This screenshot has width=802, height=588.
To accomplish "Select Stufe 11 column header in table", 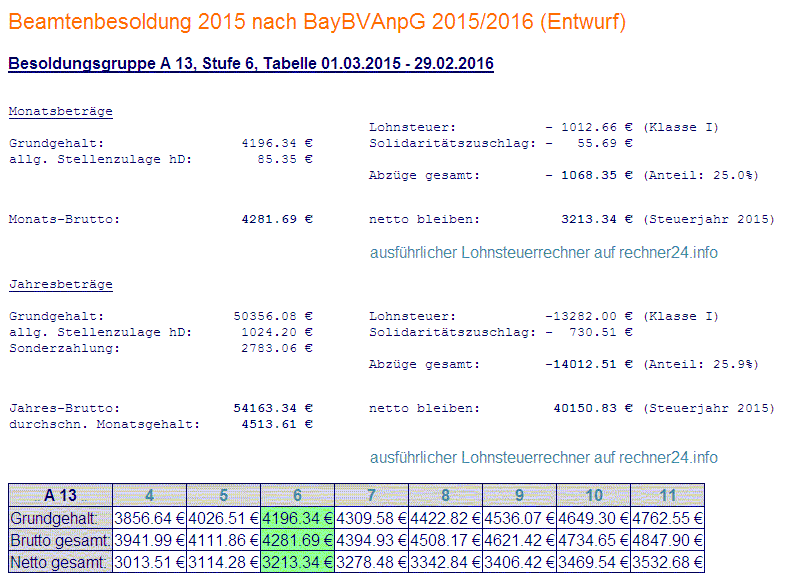I will [667, 495].
